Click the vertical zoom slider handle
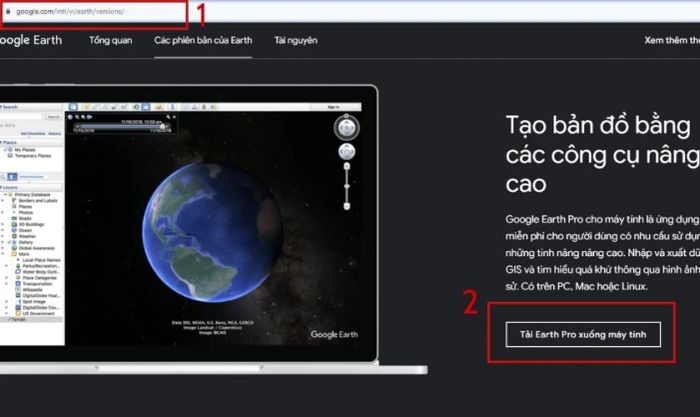The image size is (700, 417). coord(346,186)
